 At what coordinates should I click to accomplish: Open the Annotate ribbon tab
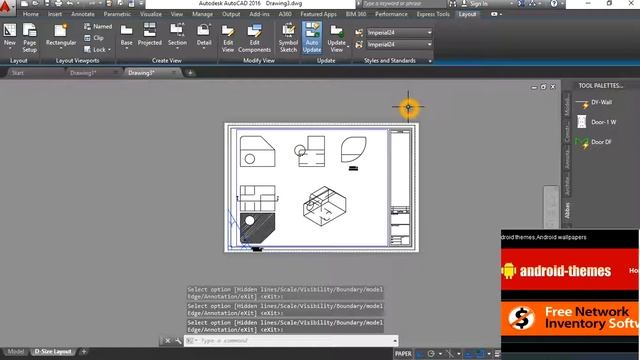[x=82, y=14]
